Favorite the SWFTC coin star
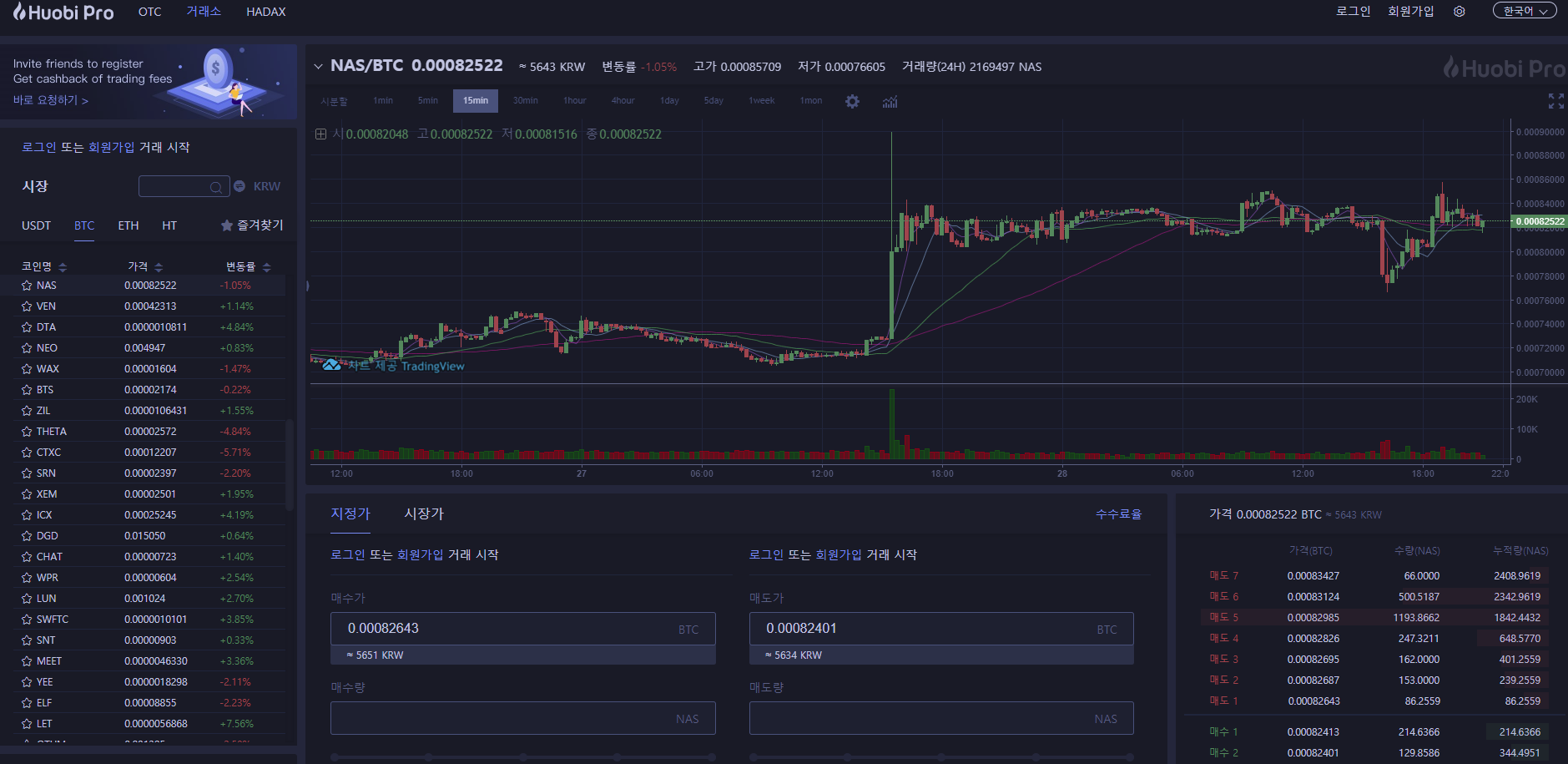Screen dimensions: 1568x764 click(x=27, y=620)
